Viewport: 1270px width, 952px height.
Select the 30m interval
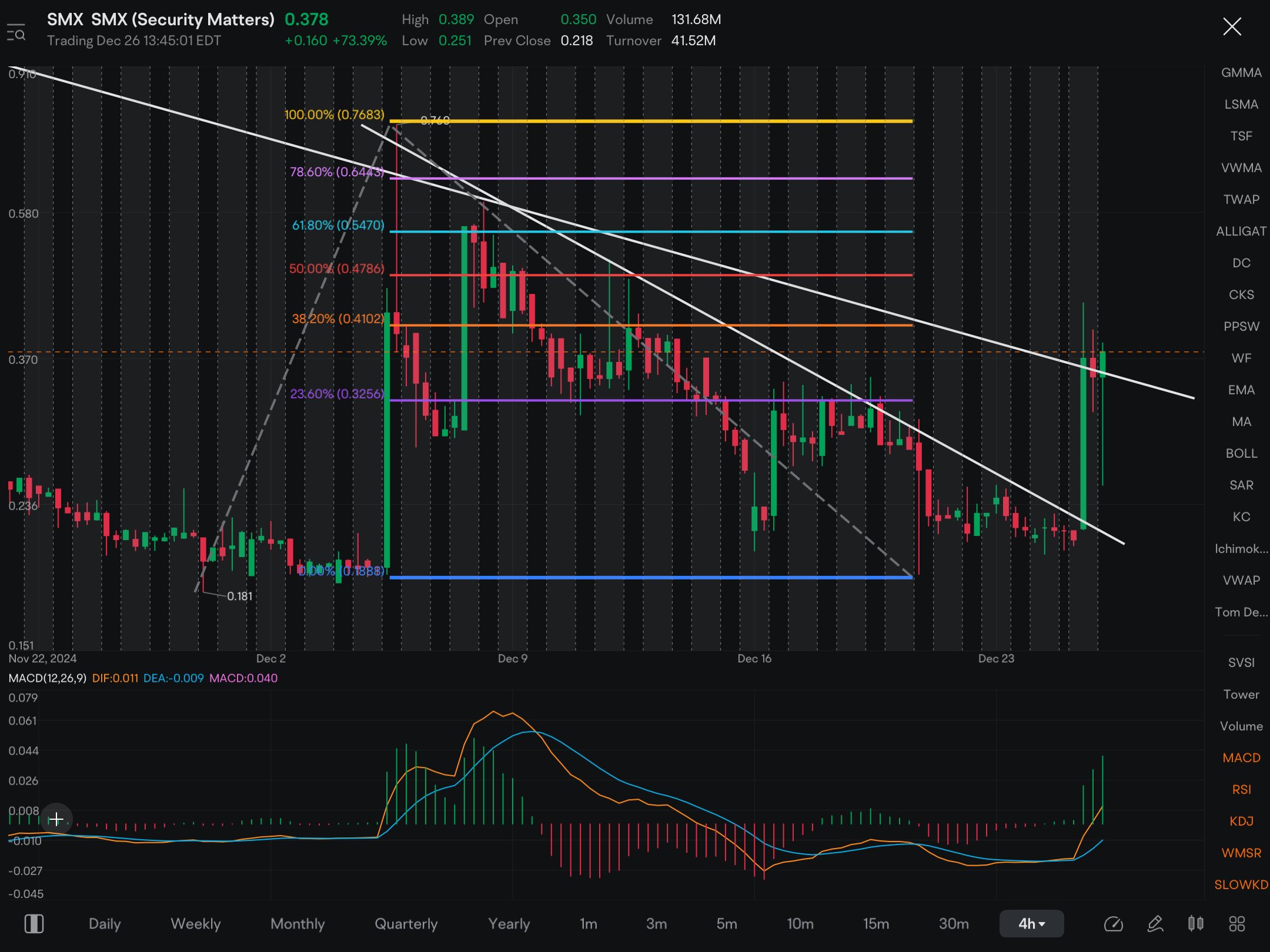tap(954, 924)
